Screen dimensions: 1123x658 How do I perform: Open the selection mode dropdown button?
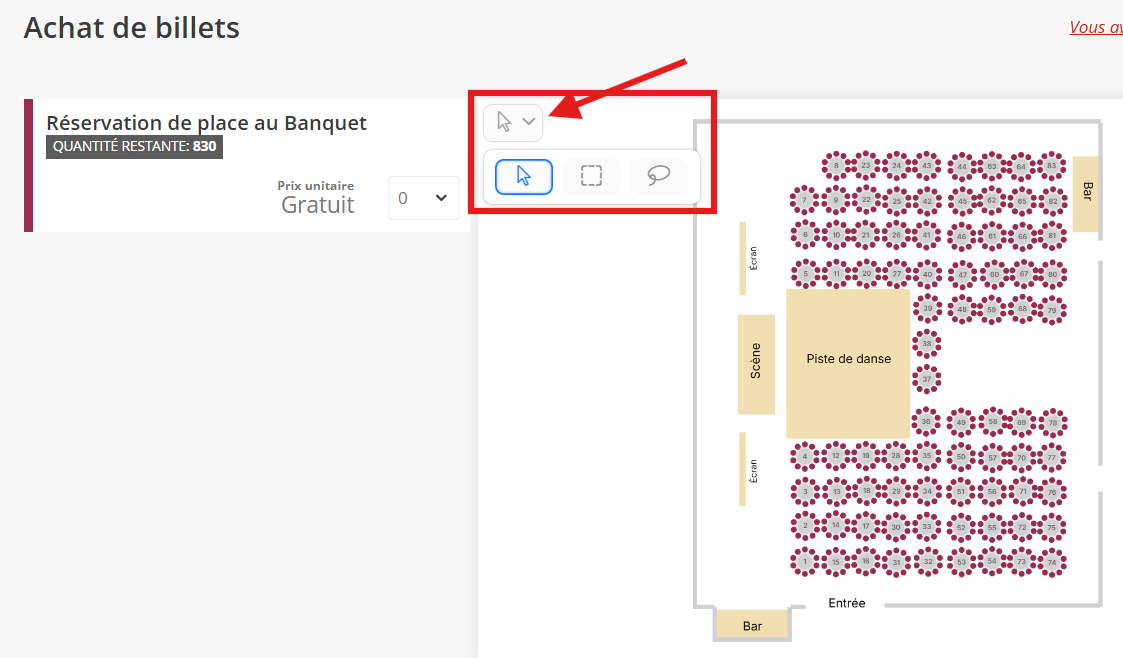pyautogui.click(x=513, y=122)
